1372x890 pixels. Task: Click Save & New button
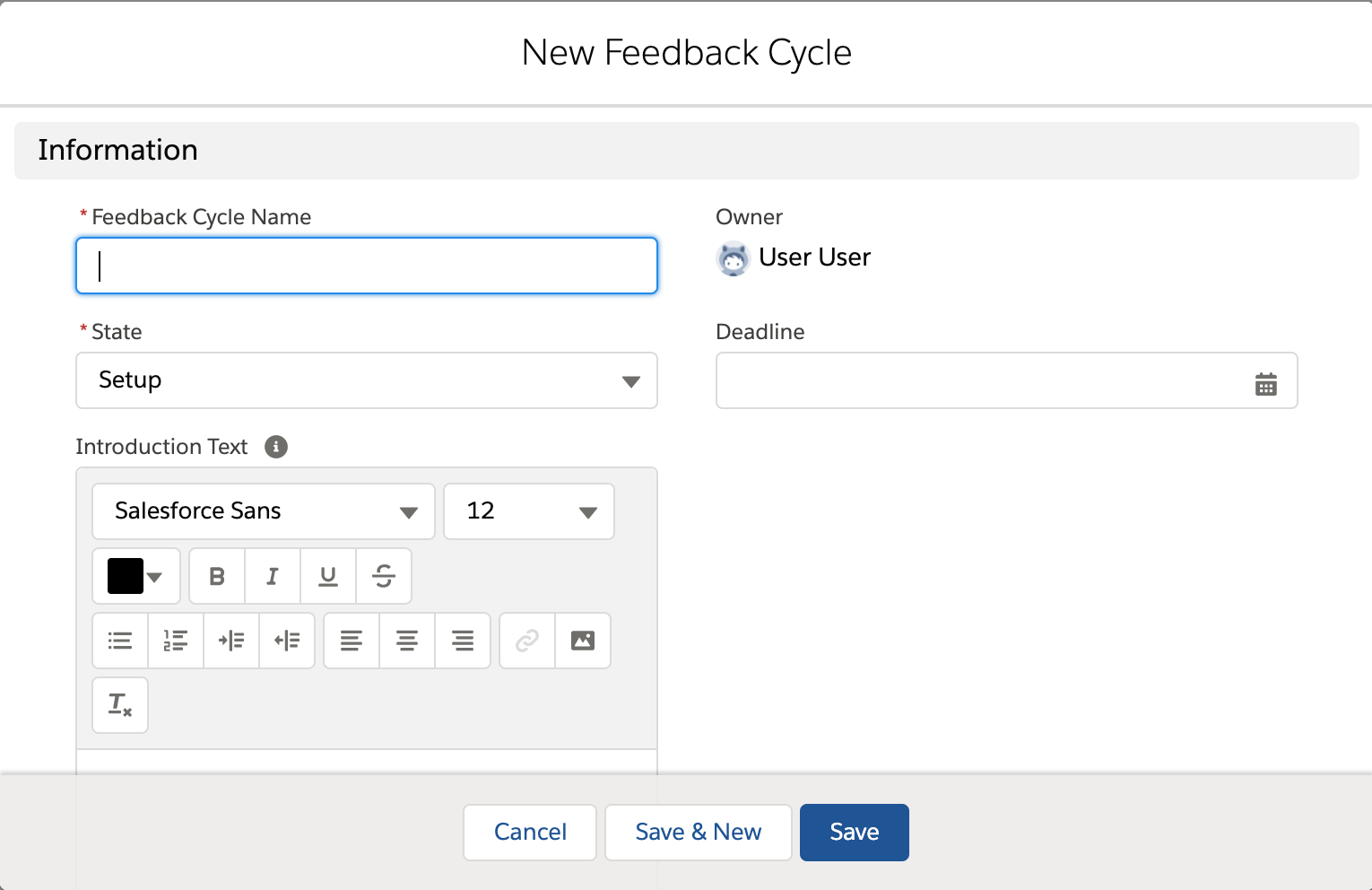[698, 833]
